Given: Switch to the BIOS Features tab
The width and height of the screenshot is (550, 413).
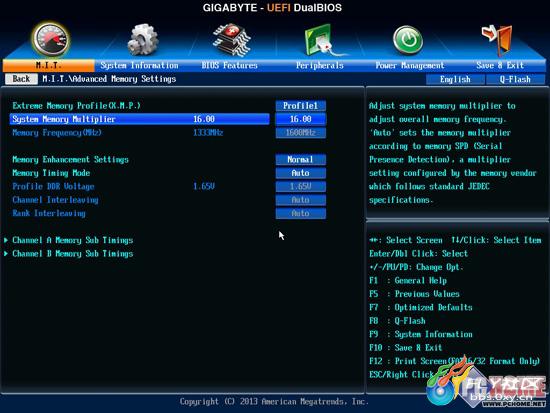Looking at the screenshot, I should 229,66.
